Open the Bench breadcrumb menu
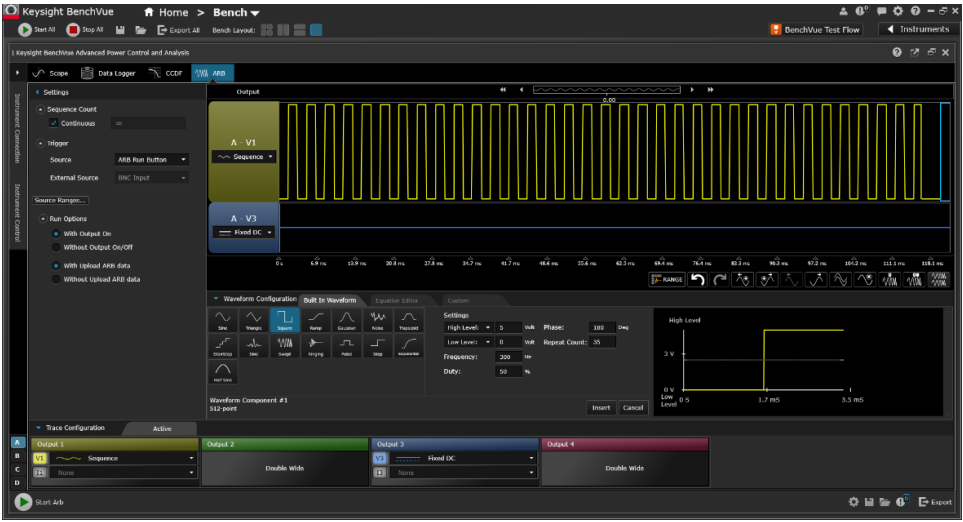The width and height of the screenshot is (963, 522). point(236,12)
